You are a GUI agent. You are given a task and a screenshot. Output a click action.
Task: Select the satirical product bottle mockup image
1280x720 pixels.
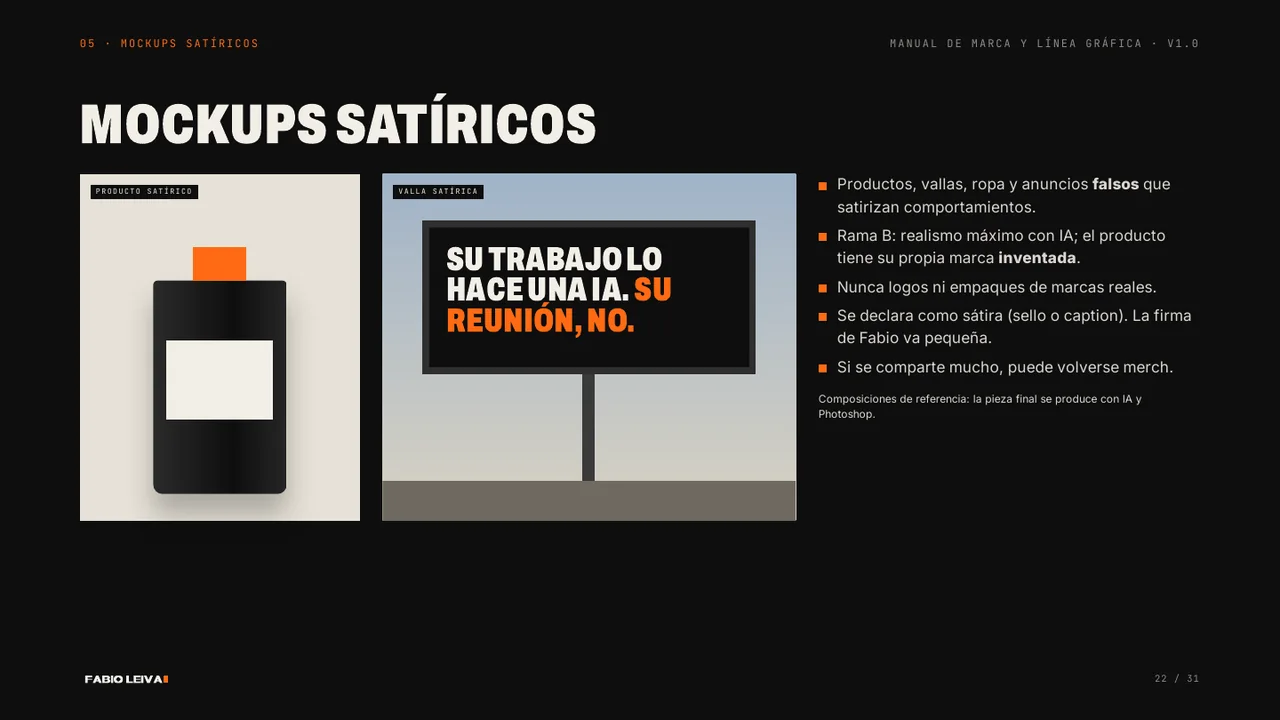click(x=220, y=347)
